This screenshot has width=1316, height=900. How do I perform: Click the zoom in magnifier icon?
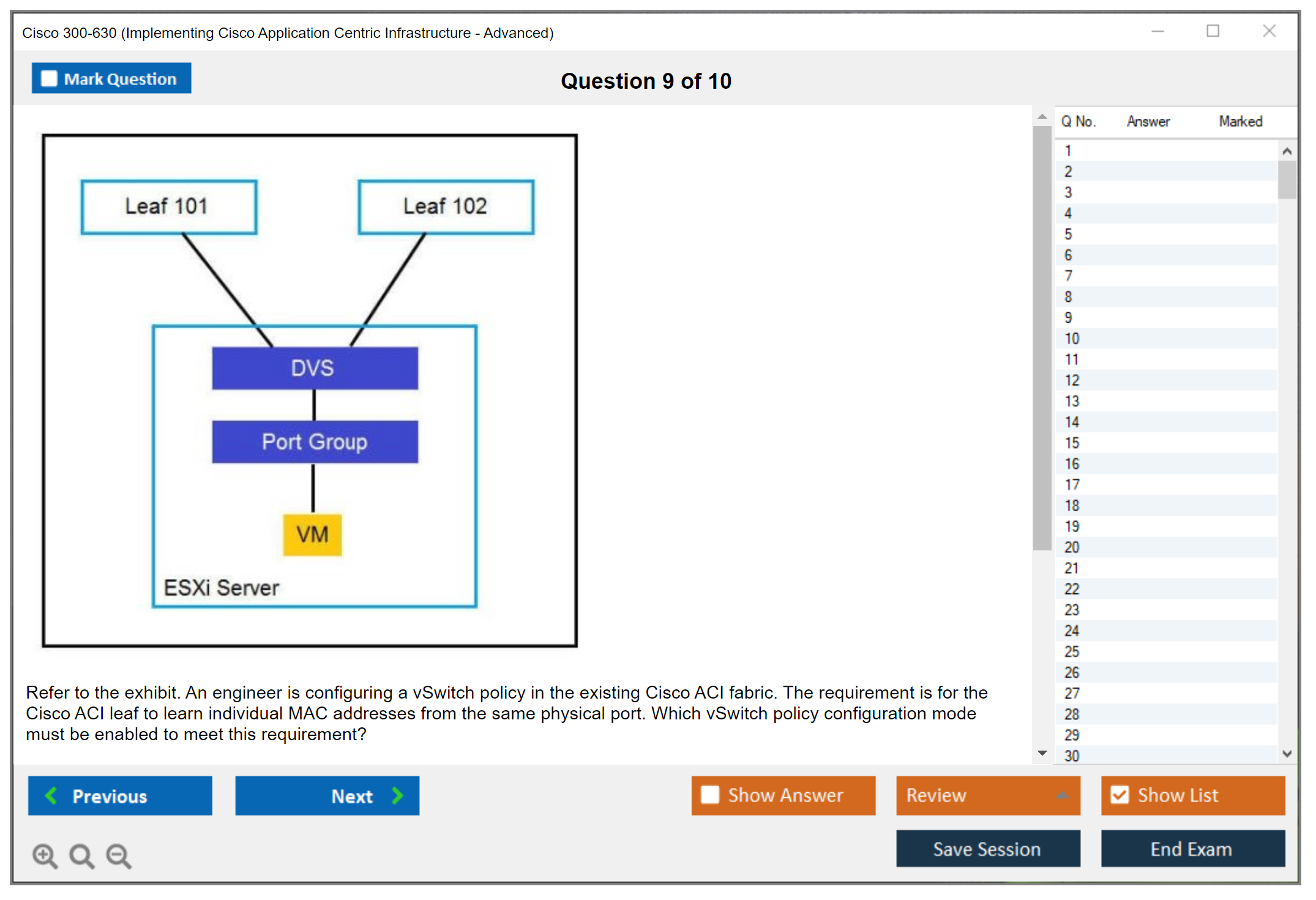45,855
